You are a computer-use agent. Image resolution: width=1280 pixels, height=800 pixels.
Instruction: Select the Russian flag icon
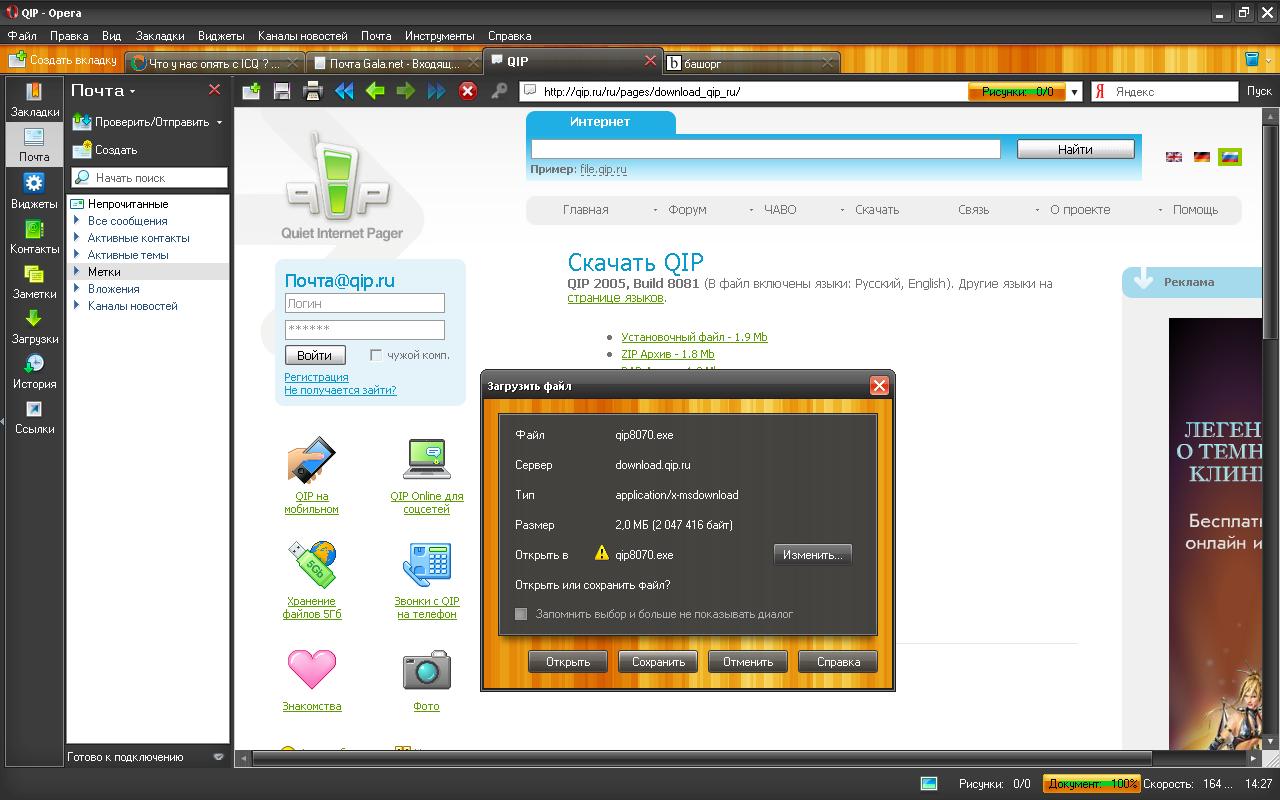[x=1230, y=157]
